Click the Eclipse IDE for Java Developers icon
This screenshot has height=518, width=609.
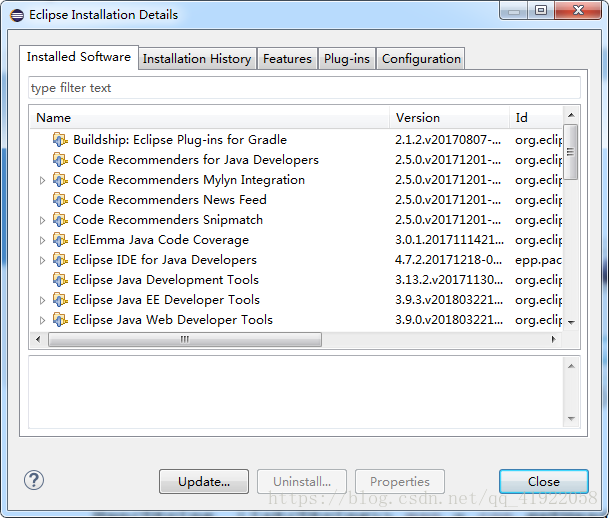pyautogui.click(x=60, y=260)
